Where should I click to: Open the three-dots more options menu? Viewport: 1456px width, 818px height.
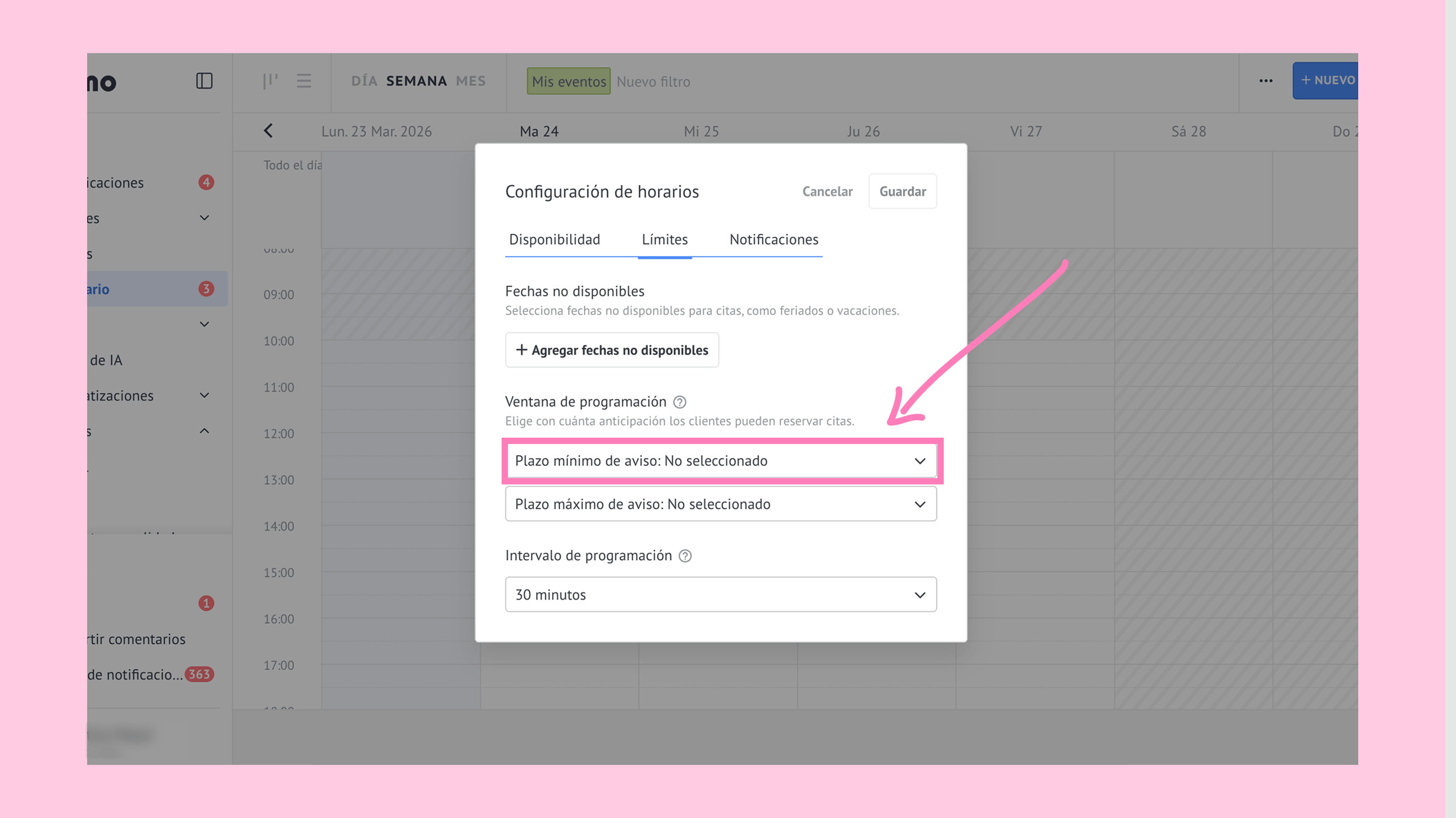click(x=1266, y=81)
